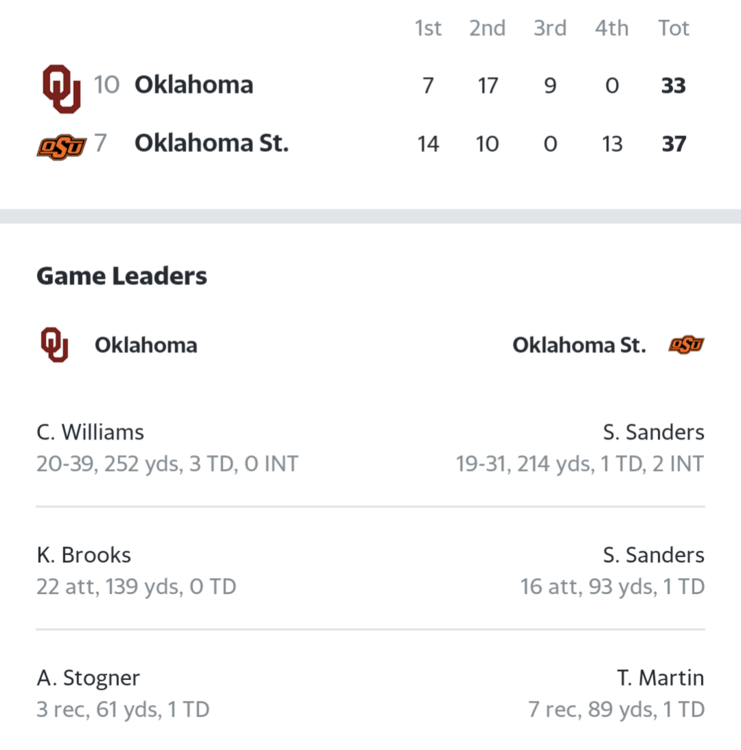Click Oklahoma's ranking number 10

click(x=106, y=85)
